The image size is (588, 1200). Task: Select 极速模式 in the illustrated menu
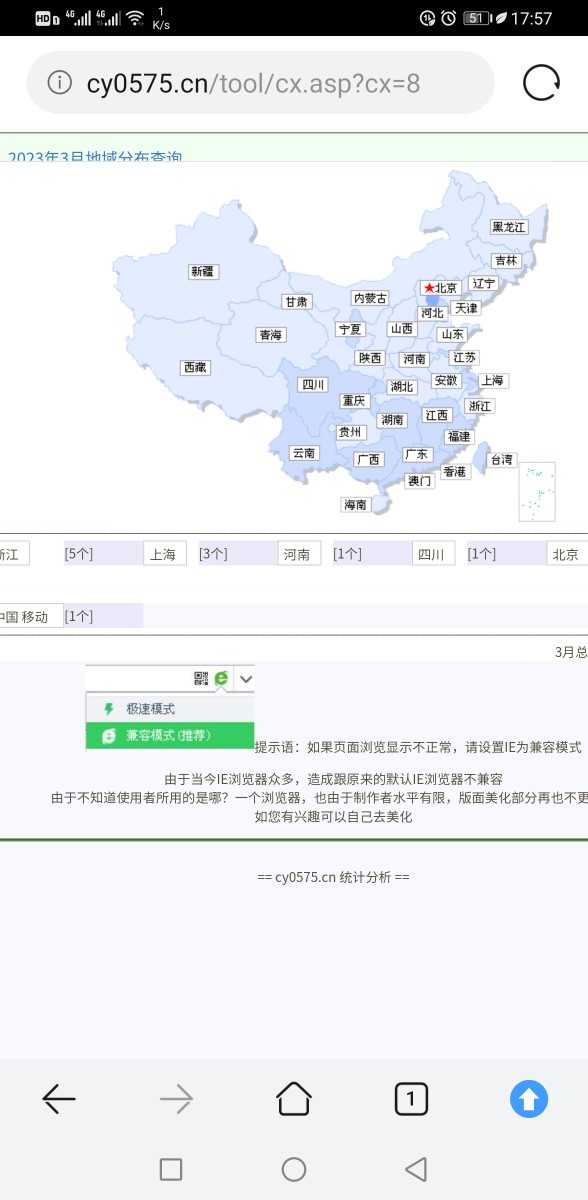[x=169, y=709]
